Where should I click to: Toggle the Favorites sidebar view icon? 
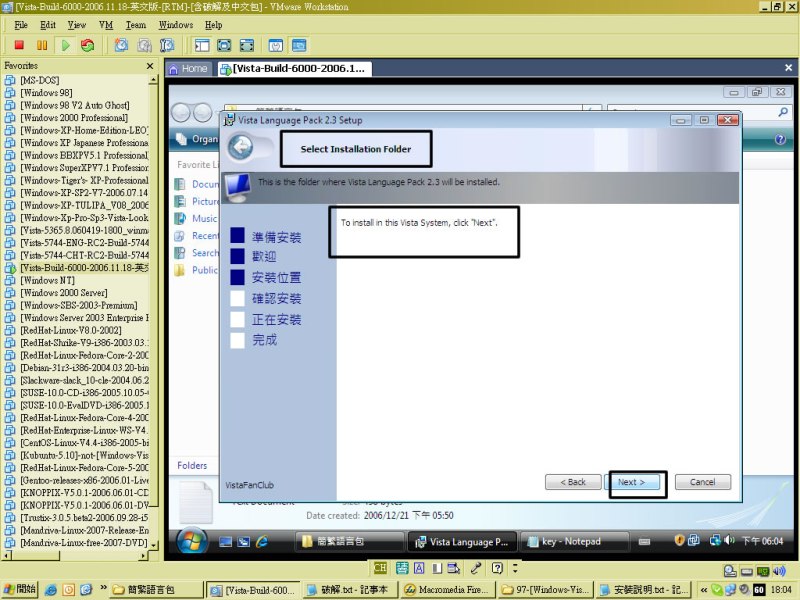(202, 45)
